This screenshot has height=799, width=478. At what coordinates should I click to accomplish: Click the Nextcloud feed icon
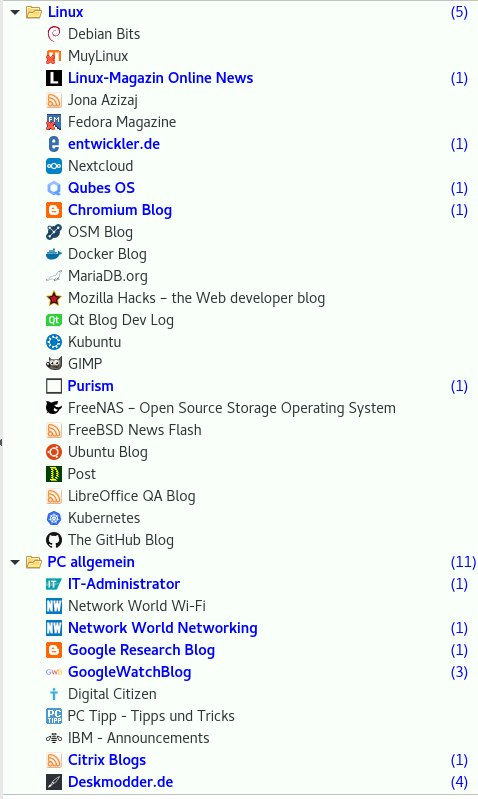pyautogui.click(x=54, y=166)
